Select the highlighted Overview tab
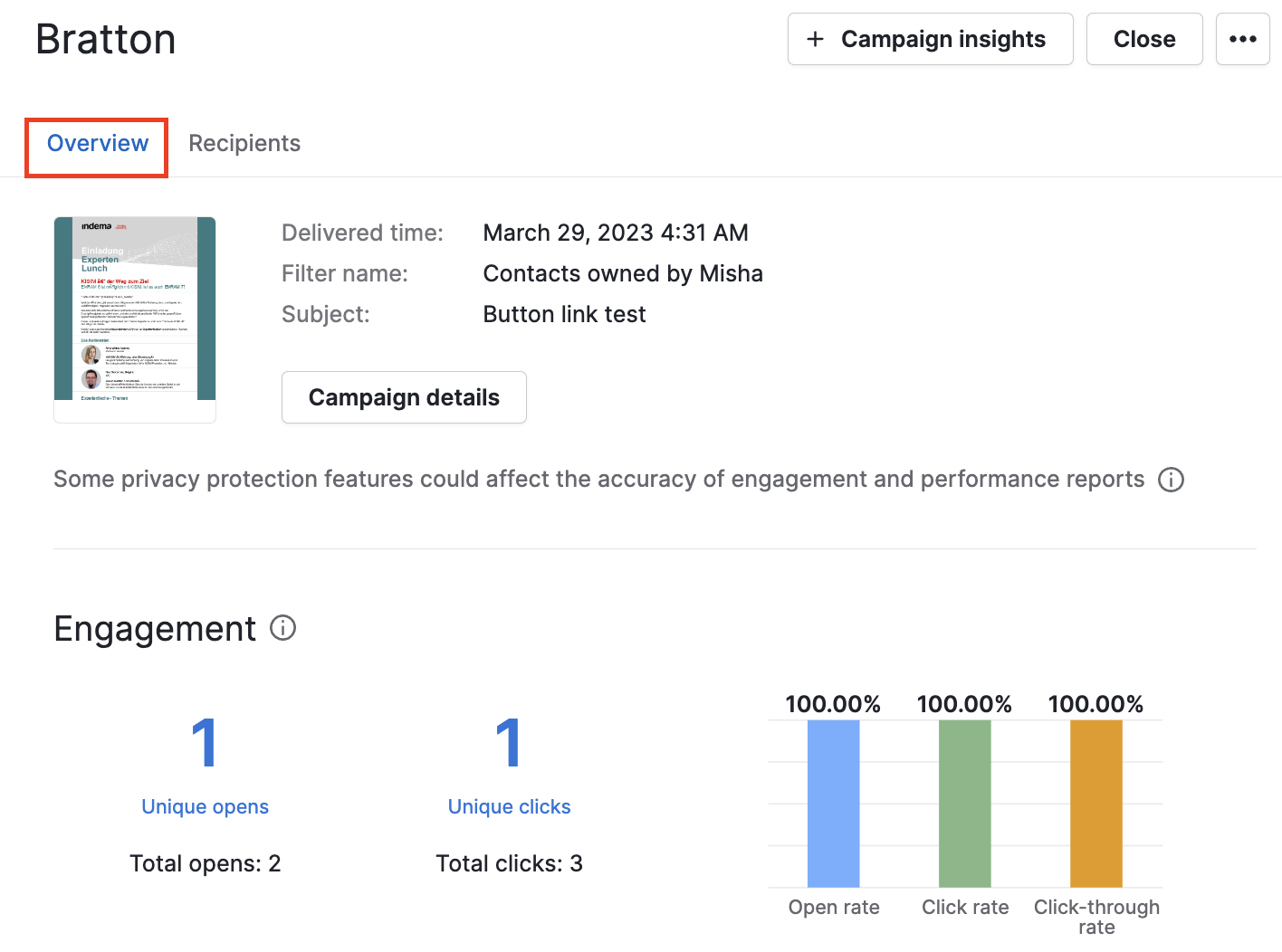 click(x=96, y=143)
